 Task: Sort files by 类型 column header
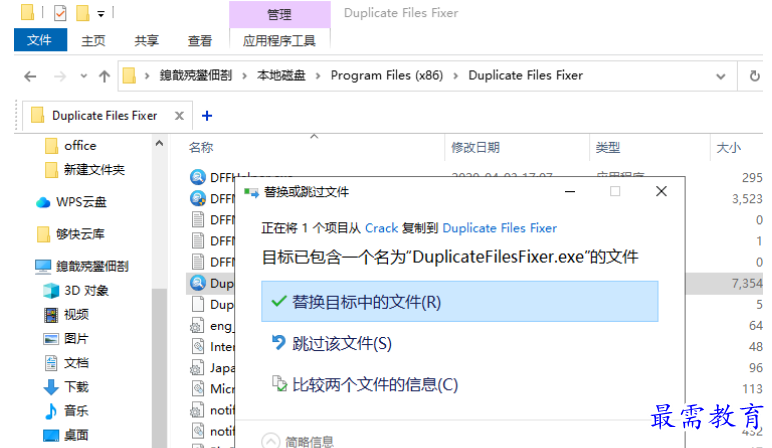[x=608, y=148]
